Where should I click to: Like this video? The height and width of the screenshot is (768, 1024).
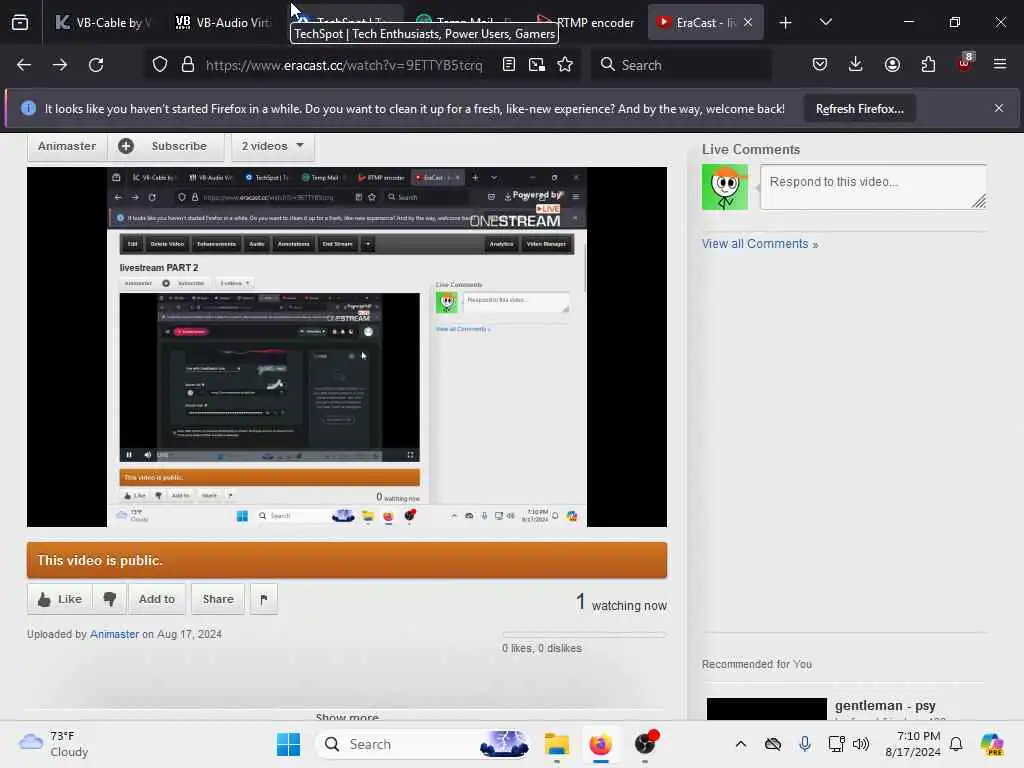[x=59, y=599]
